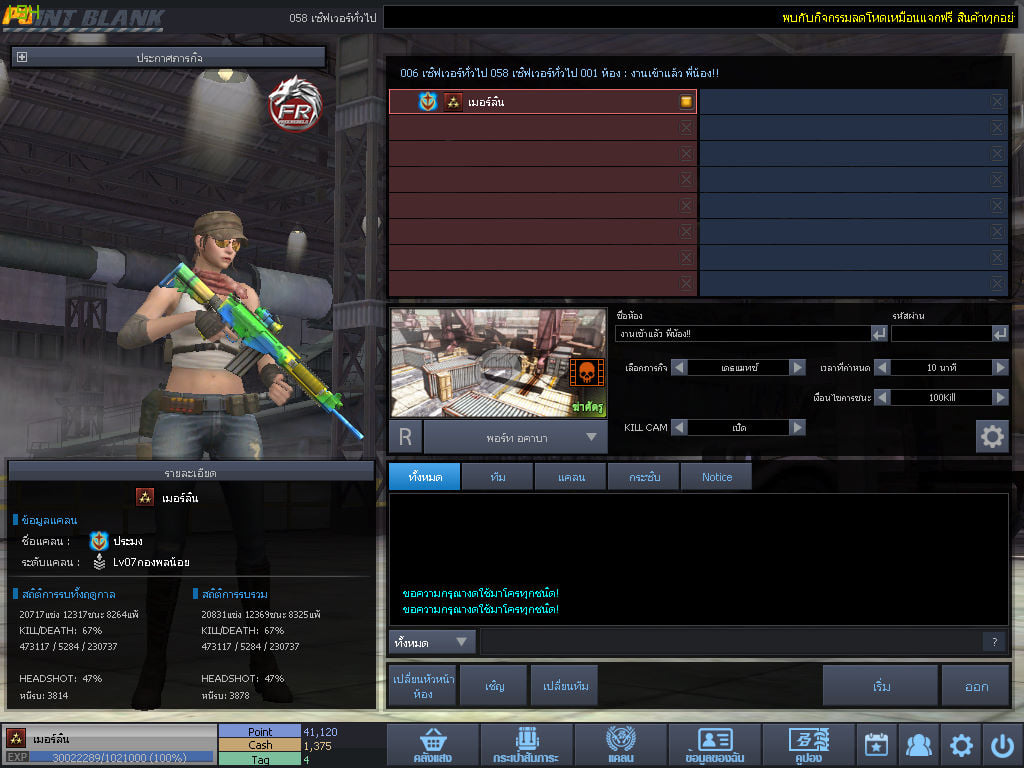Click the เริ่ม start button
The height and width of the screenshot is (768, 1024).
[x=880, y=686]
